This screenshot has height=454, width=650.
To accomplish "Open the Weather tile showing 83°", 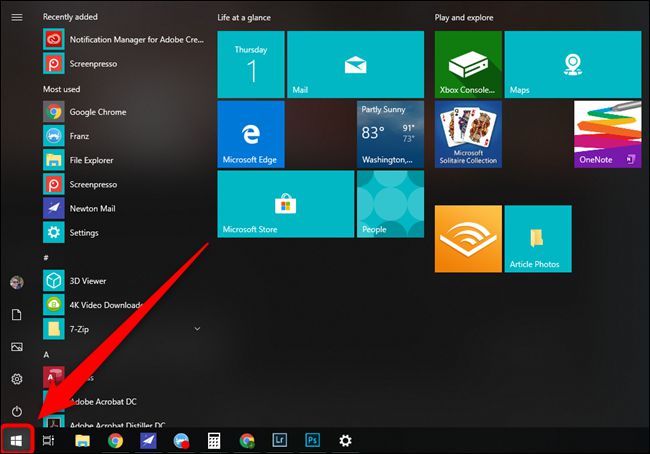I will [389, 134].
